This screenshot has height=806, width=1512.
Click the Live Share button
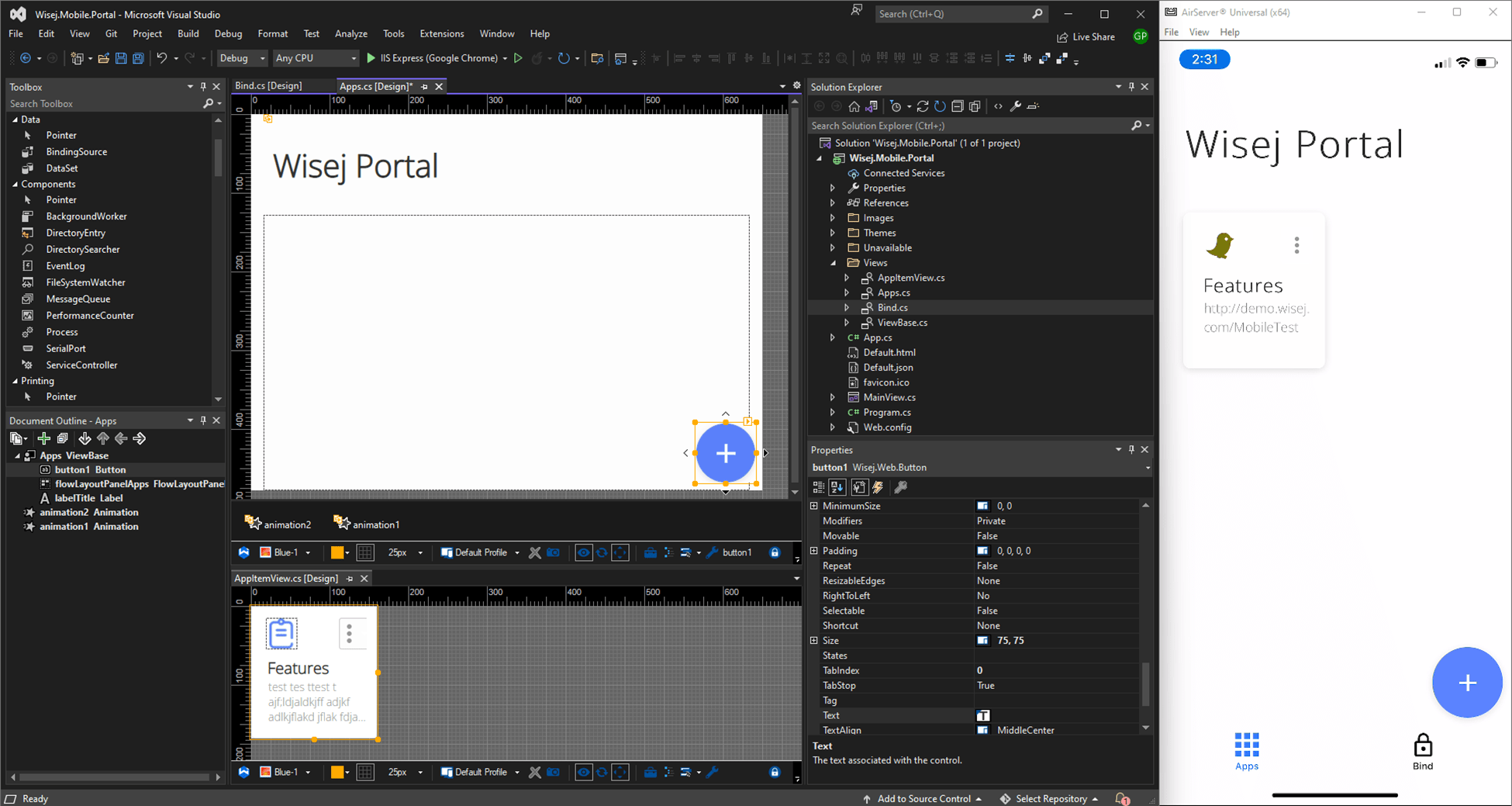point(1086,37)
